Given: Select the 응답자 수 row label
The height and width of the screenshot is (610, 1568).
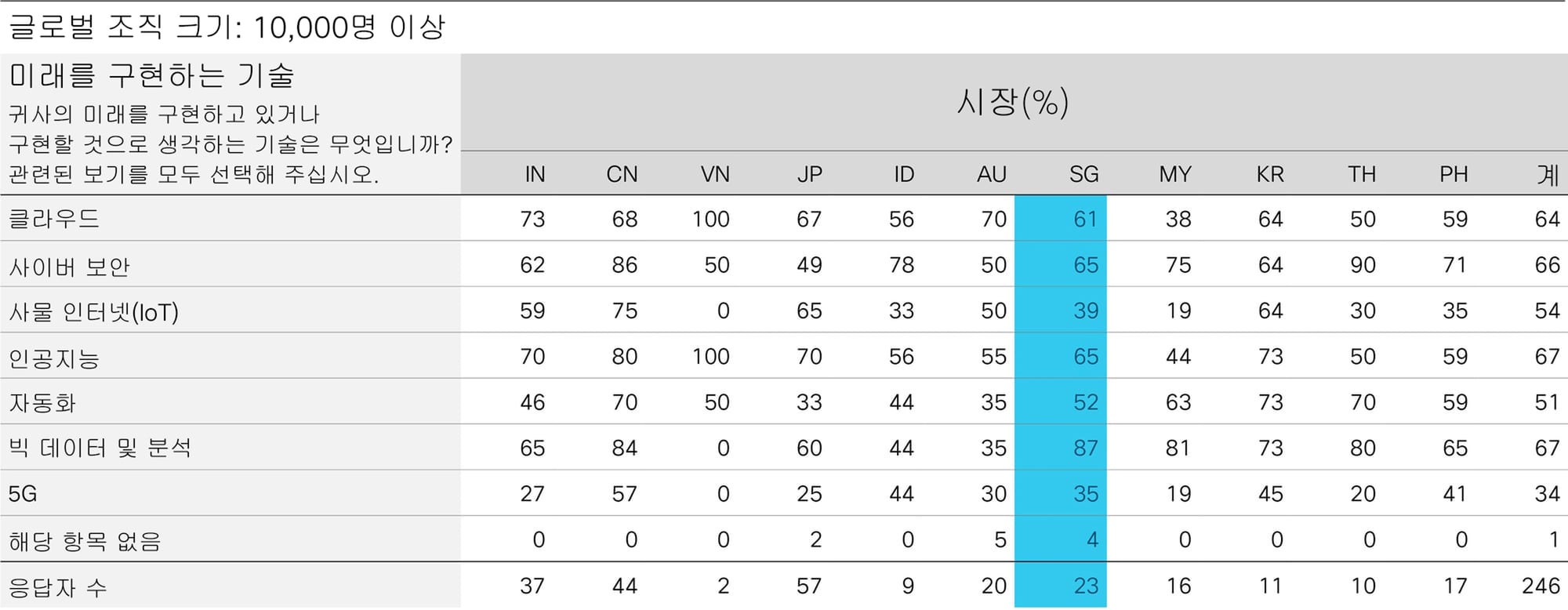Looking at the screenshot, I should click(57, 586).
